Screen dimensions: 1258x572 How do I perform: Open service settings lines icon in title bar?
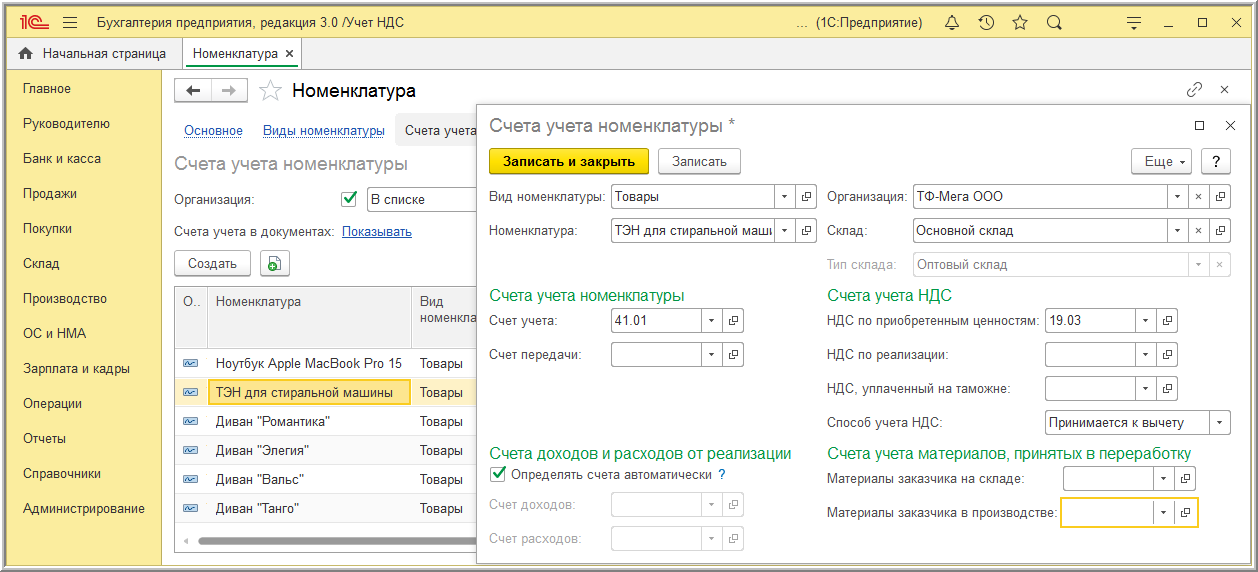point(1133,22)
